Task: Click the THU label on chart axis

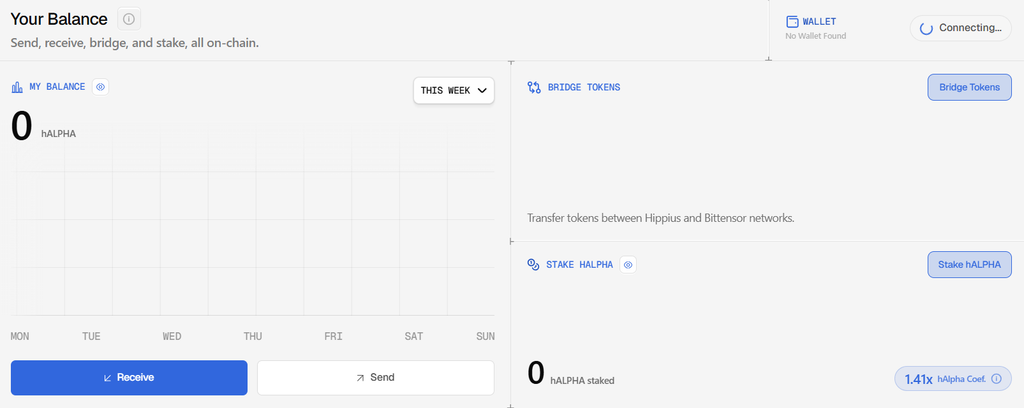Action: pyautogui.click(x=253, y=337)
